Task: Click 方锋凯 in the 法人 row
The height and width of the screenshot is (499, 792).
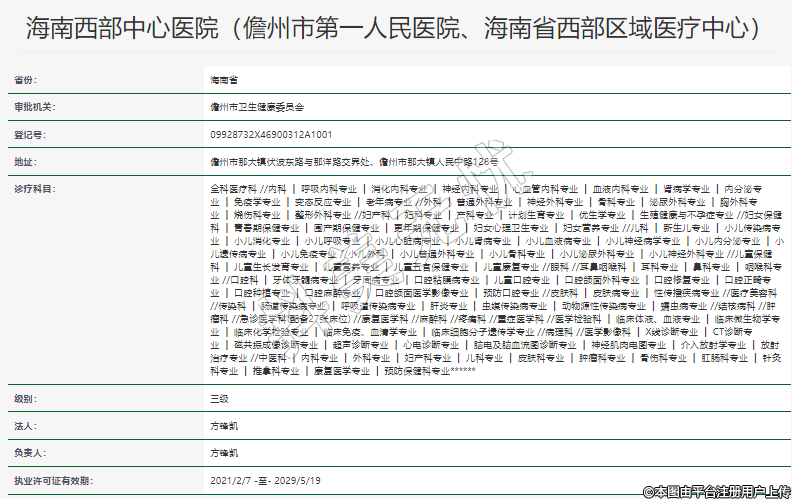Action: coord(224,426)
